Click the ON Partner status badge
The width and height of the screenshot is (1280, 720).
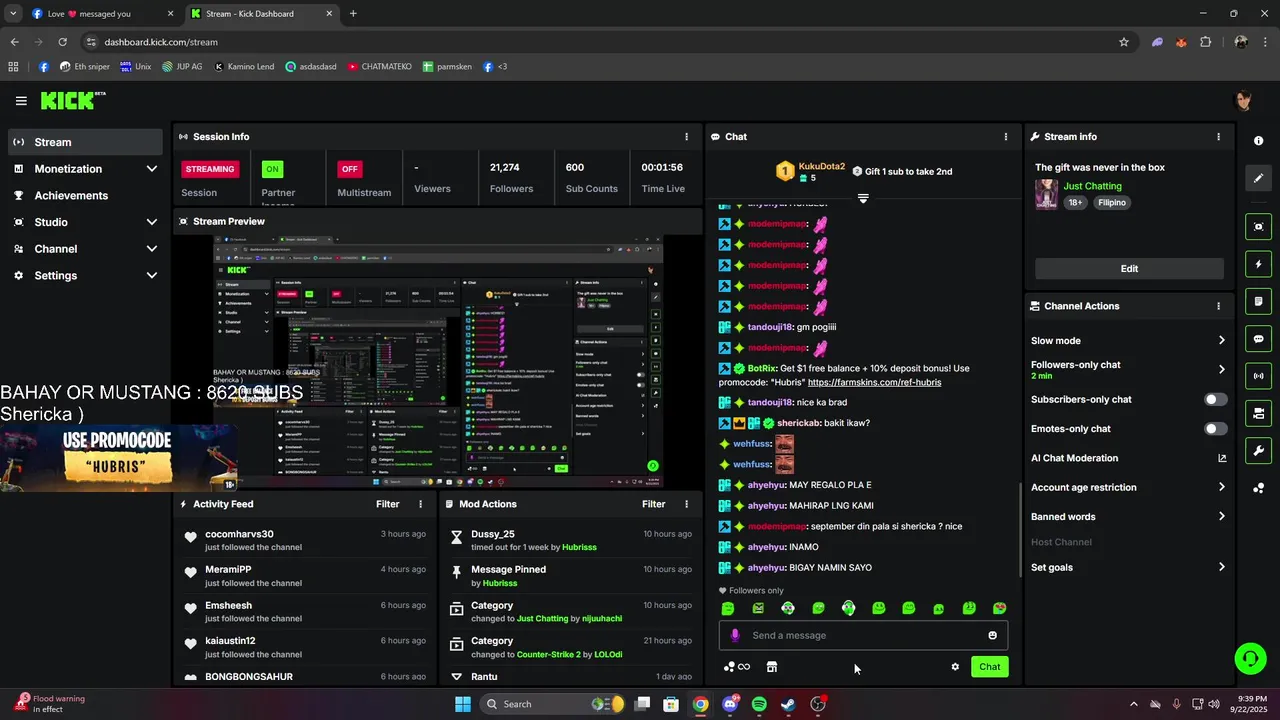pyautogui.click(x=272, y=169)
